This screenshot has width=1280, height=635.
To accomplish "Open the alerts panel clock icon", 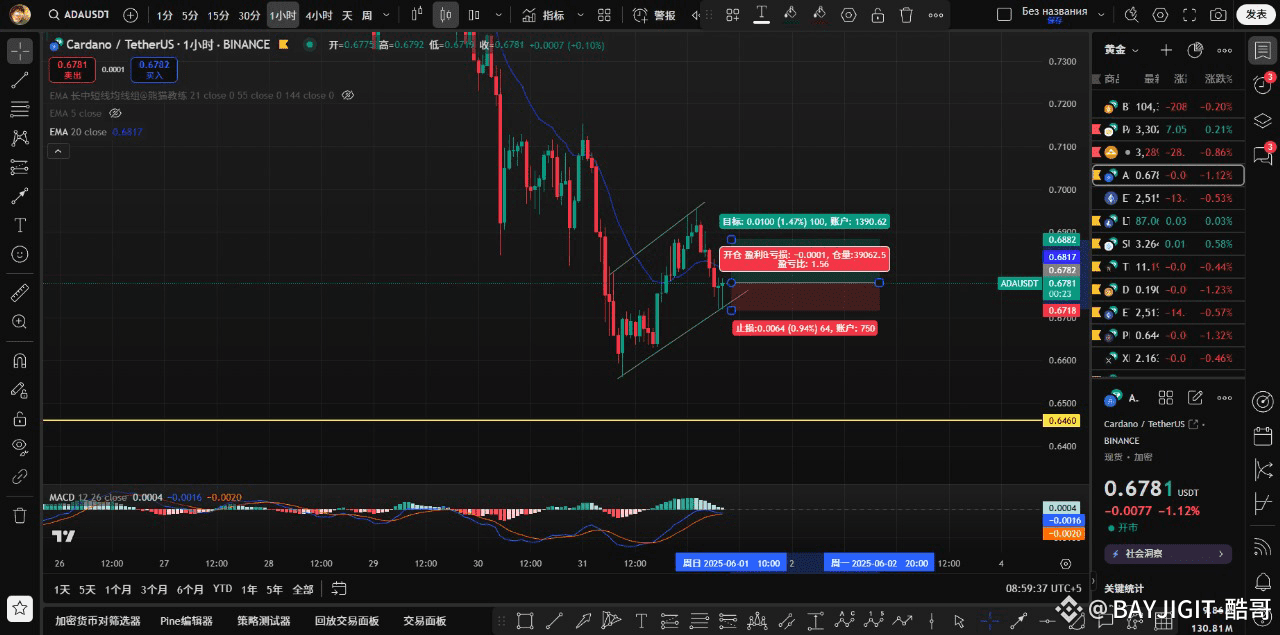I will point(1263,85).
